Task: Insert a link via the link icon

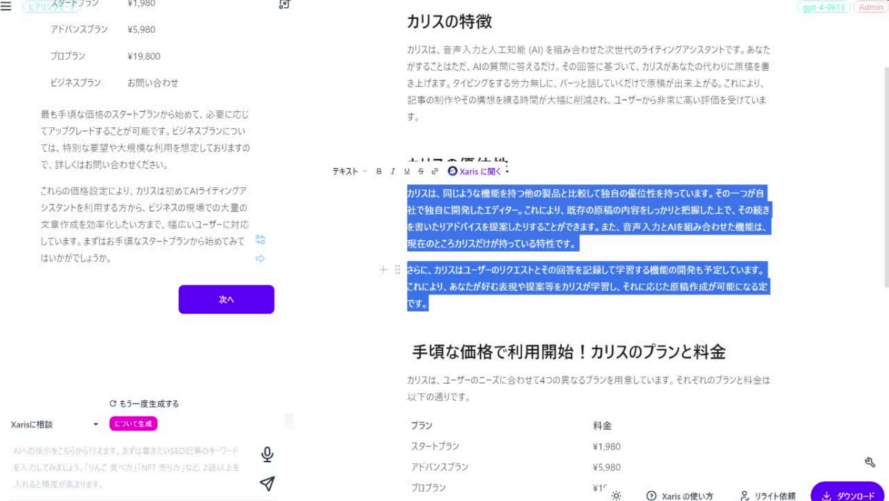Action: tap(435, 171)
